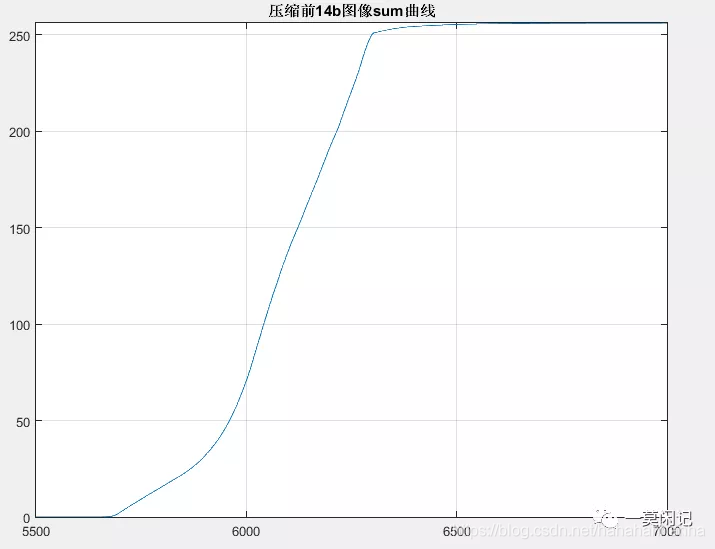Click the y-axis tick label 50
Viewport: 715px width, 549px height.
[23, 422]
